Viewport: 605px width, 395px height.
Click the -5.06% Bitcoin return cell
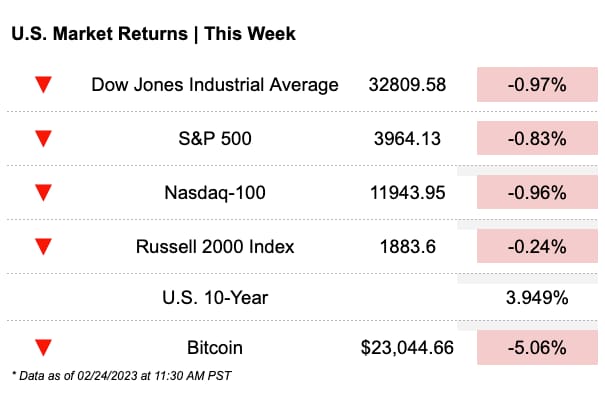tap(537, 347)
